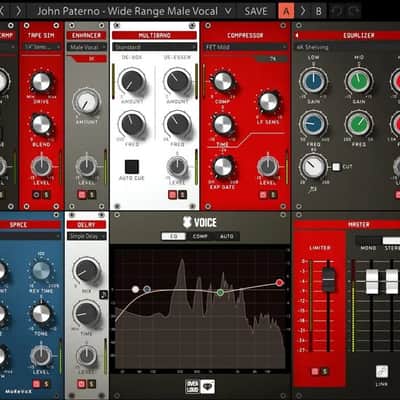
Task: Click the Tape Sim DRIVE knob
Action: (41, 82)
